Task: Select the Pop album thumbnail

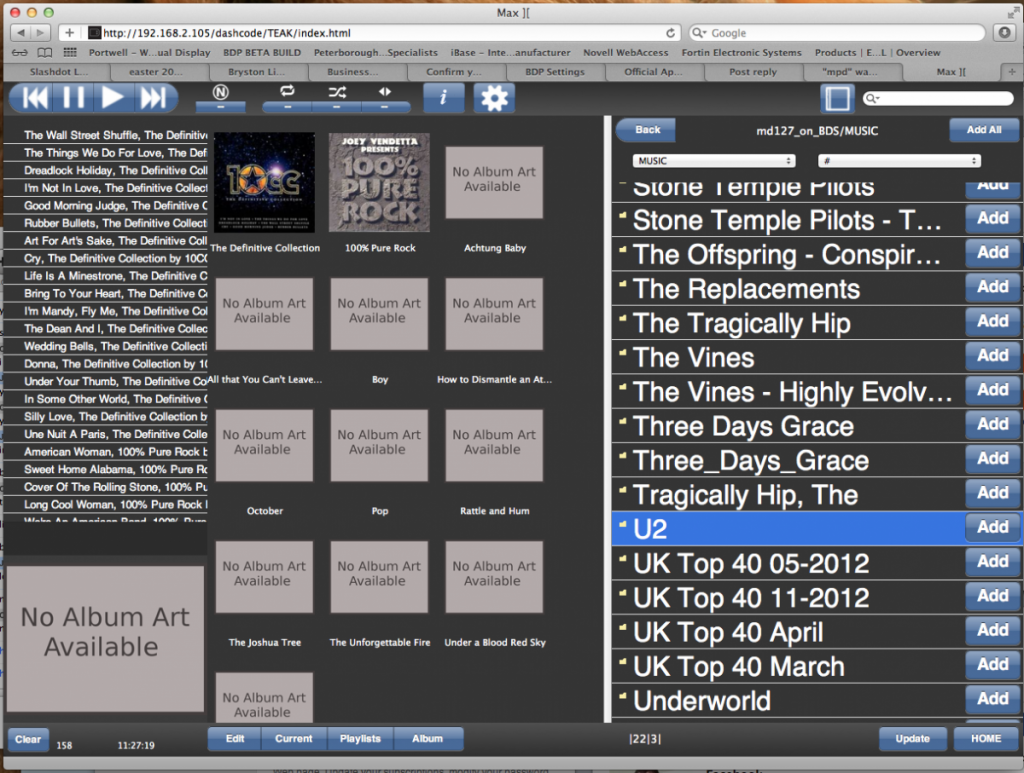Action: point(379,445)
